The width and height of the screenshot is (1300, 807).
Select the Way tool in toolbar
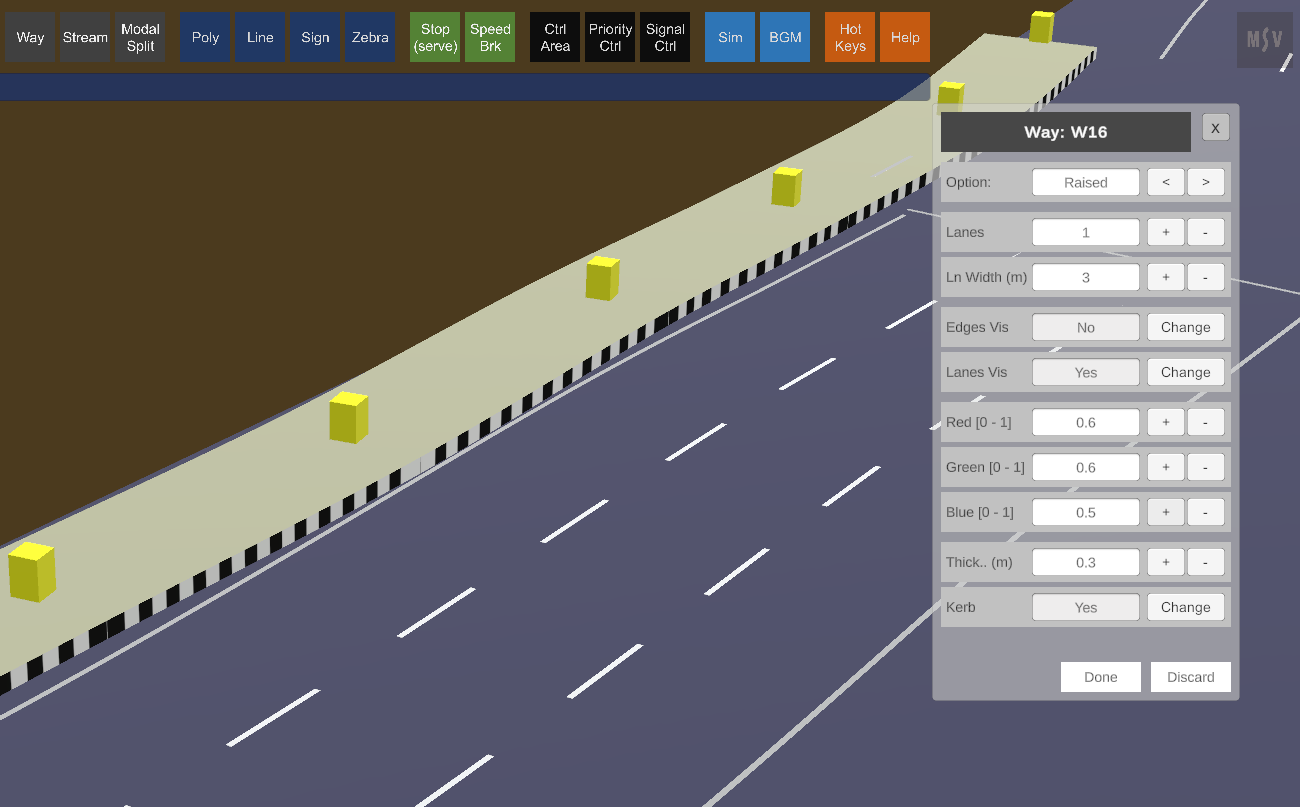pyautogui.click(x=30, y=38)
